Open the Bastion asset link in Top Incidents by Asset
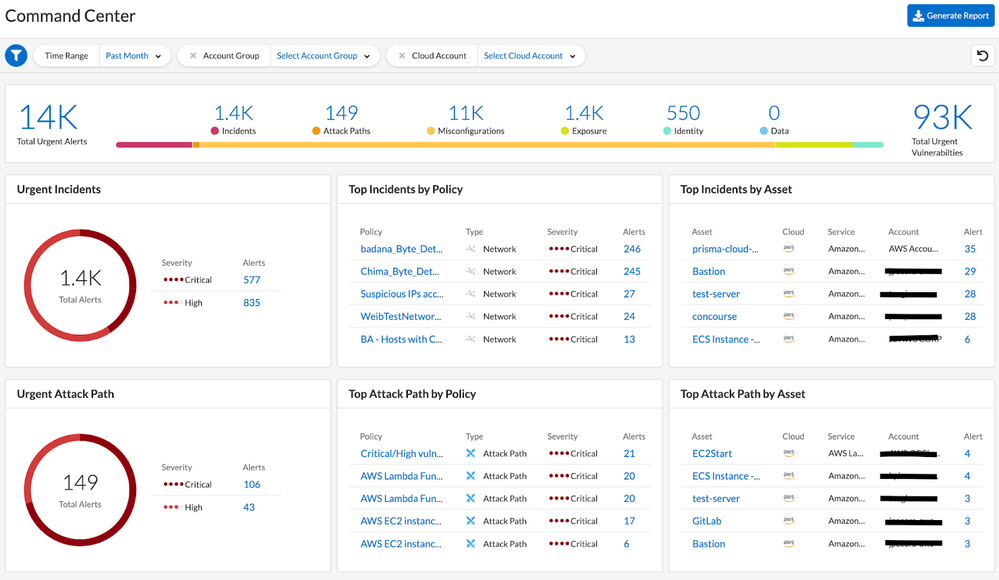The image size is (999, 580). pos(708,271)
